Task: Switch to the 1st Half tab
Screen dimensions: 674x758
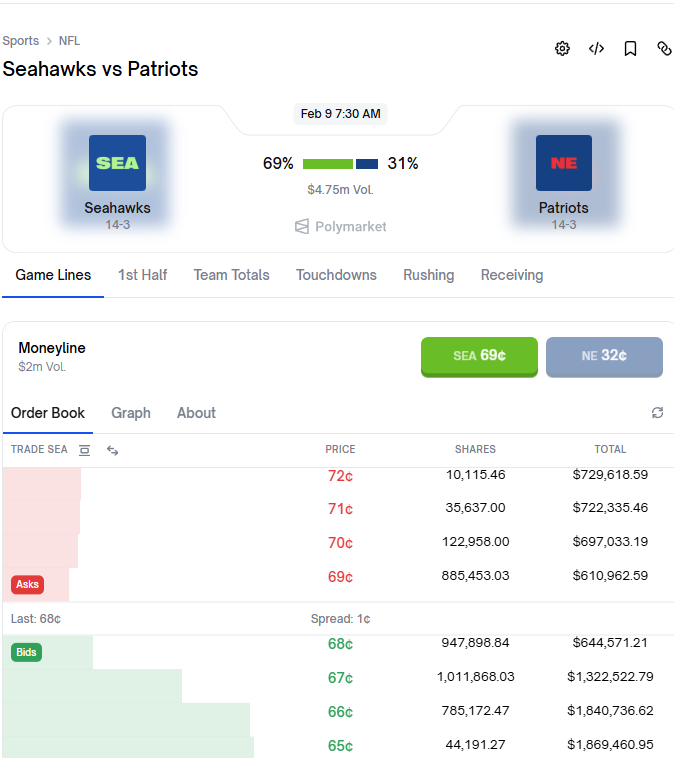Action: (x=143, y=275)
